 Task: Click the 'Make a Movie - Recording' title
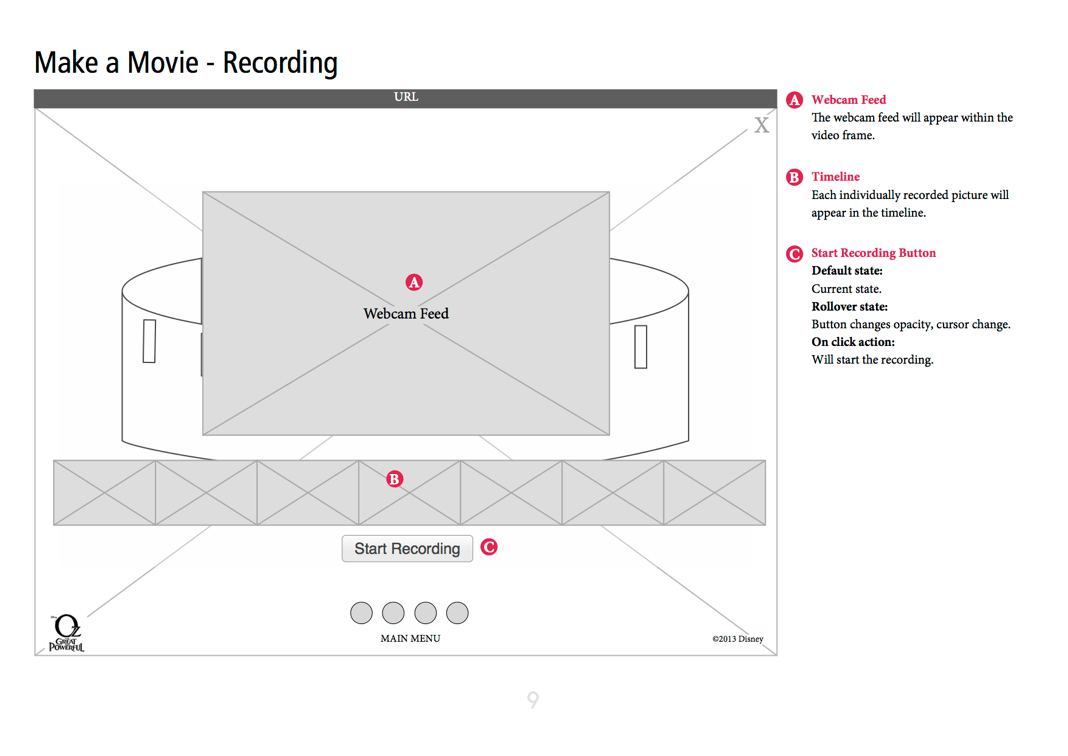(x=186, y=63)
